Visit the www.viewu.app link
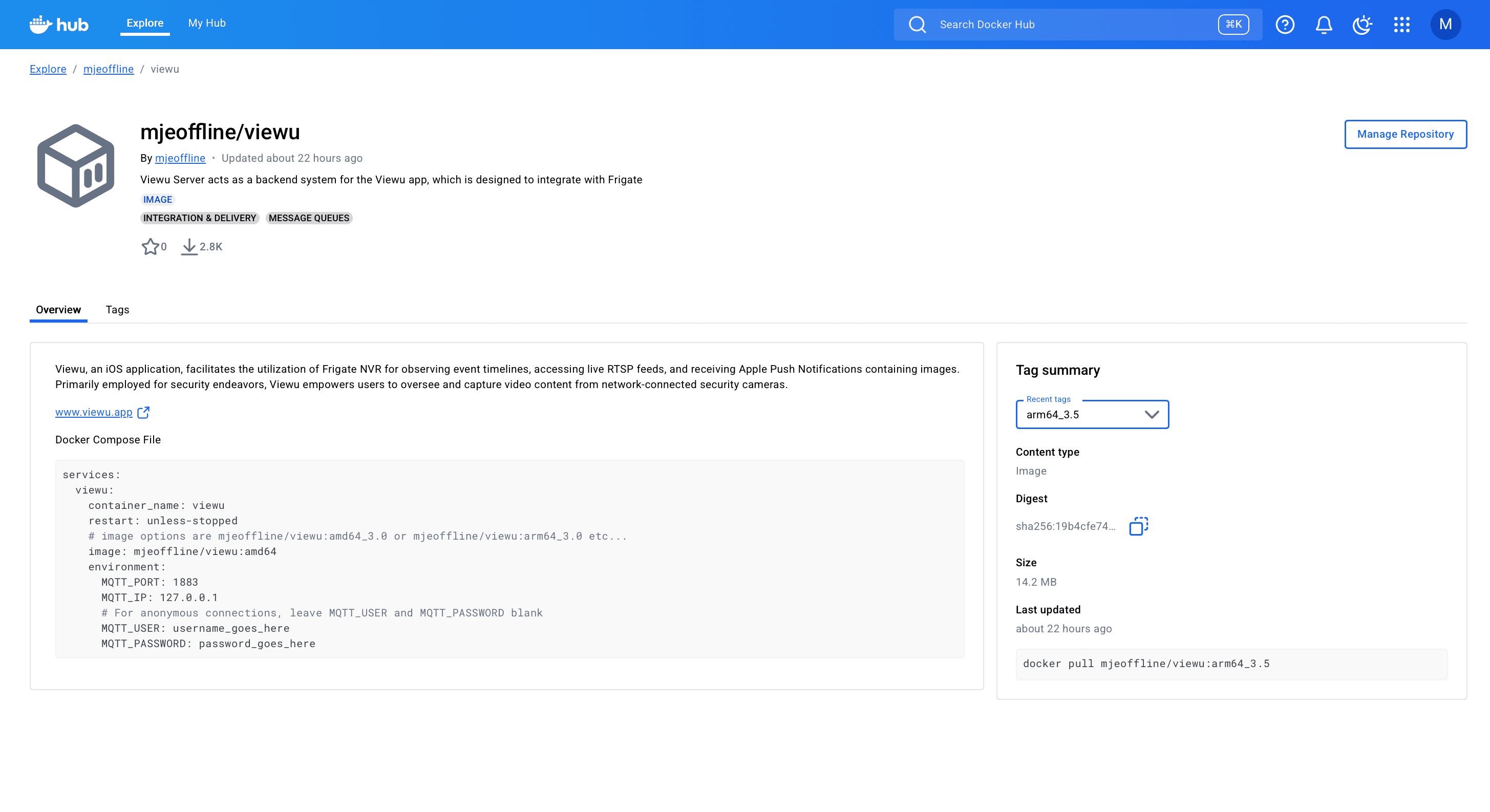 point(93,412)
